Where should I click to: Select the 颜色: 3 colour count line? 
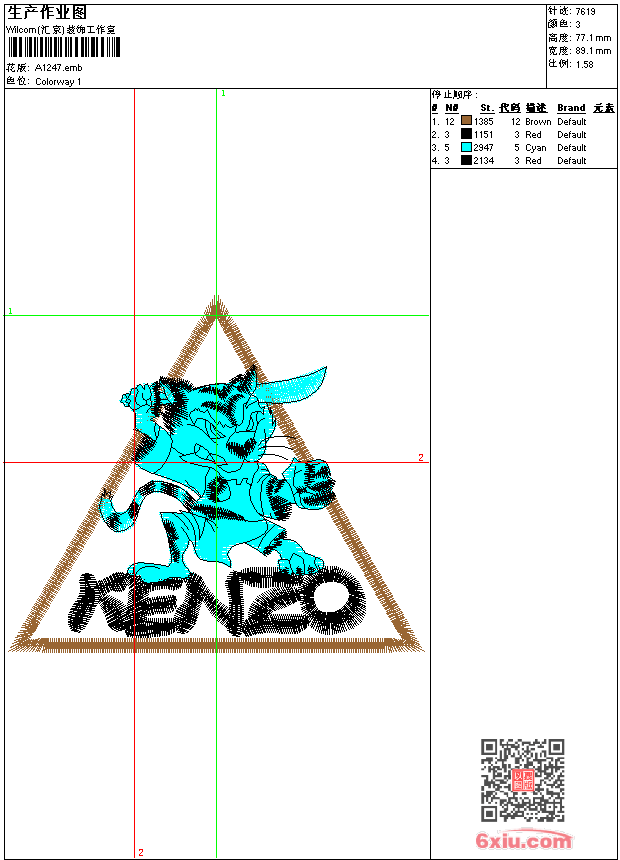[x=564, y=24]
